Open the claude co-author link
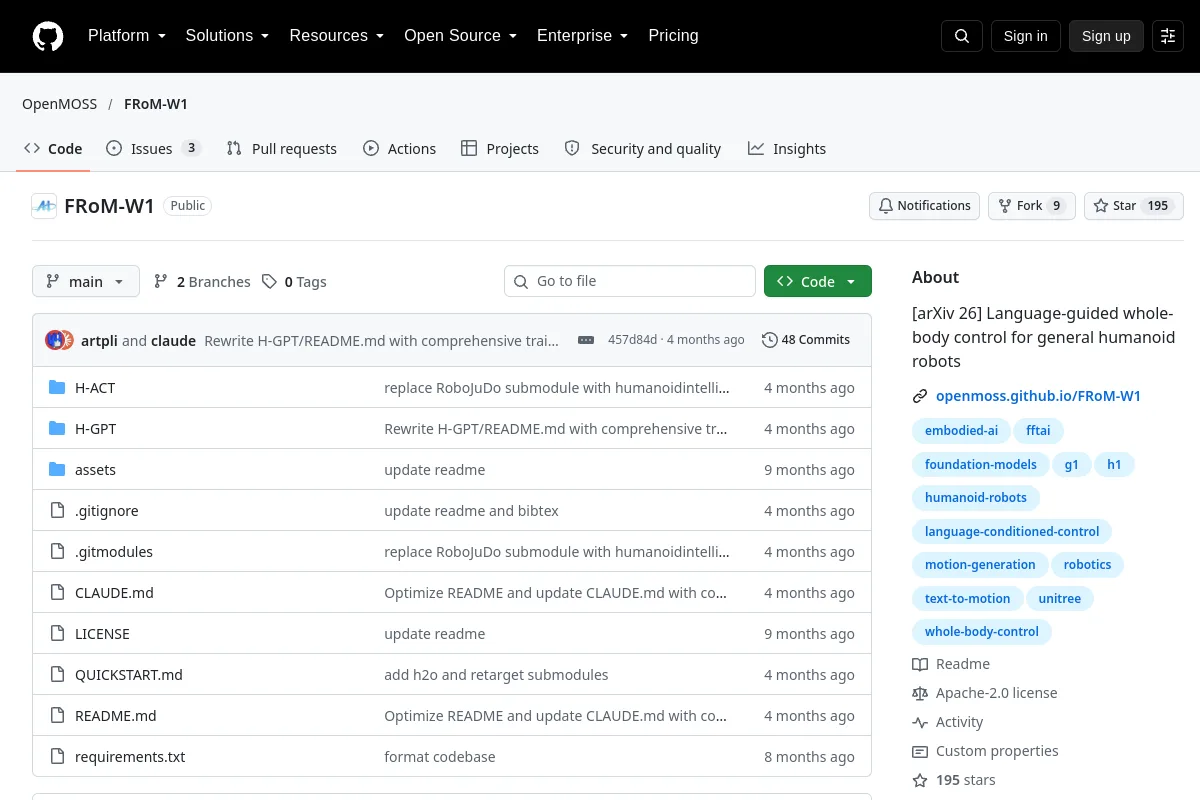The width and height of the screenshot is (1200, 800). pos(173,340)
